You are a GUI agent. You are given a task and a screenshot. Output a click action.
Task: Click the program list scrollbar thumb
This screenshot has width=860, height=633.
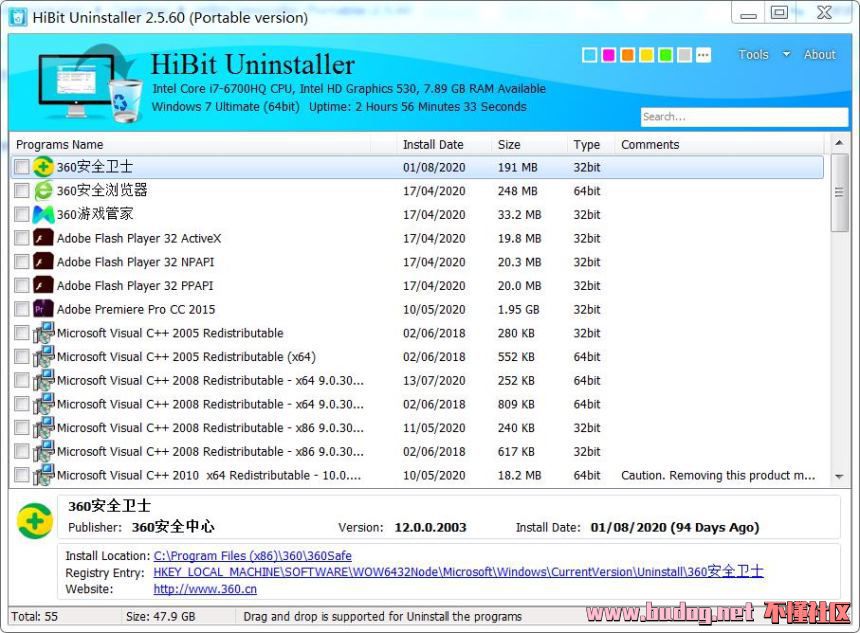839,192
